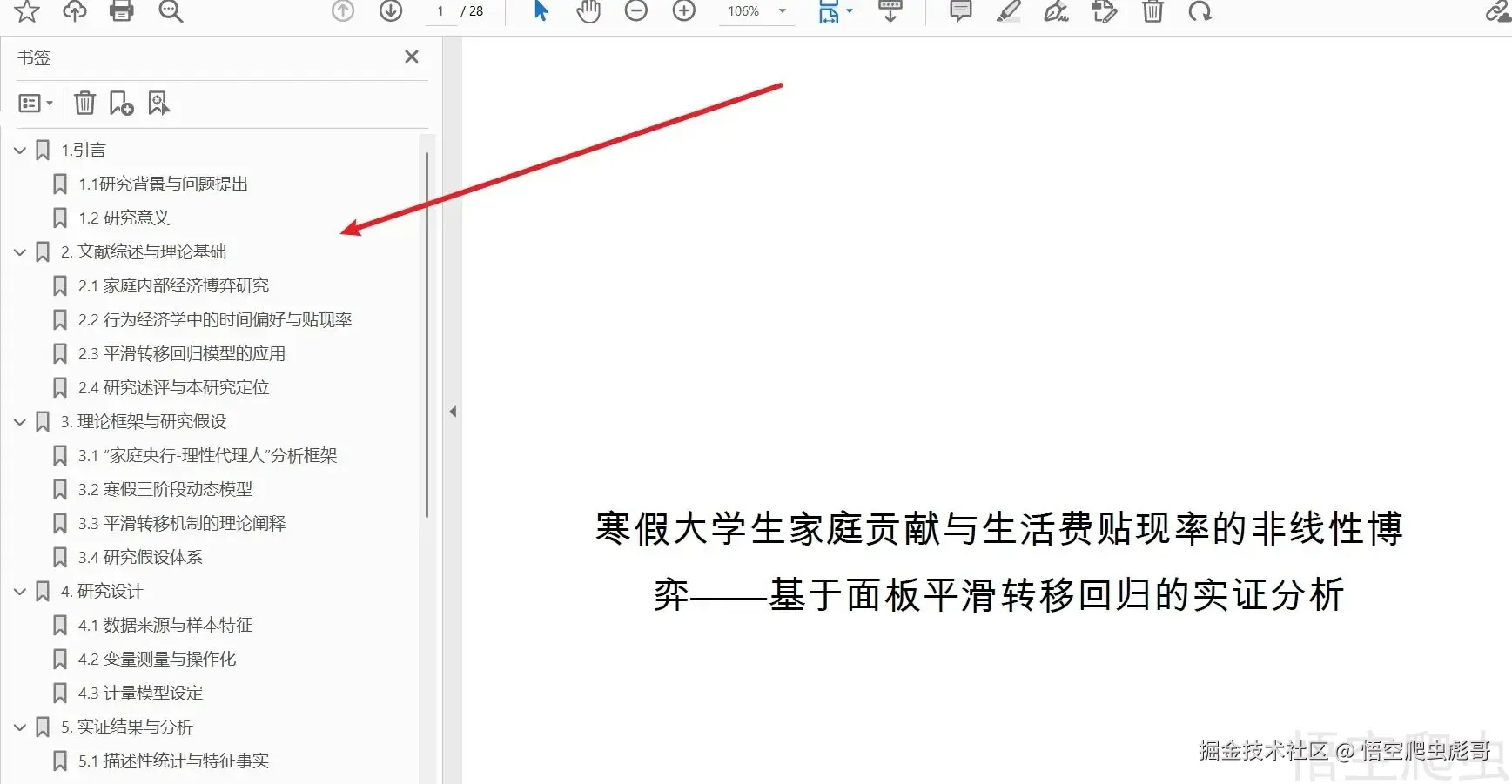Select the signature pen tool

(1056, 10)
